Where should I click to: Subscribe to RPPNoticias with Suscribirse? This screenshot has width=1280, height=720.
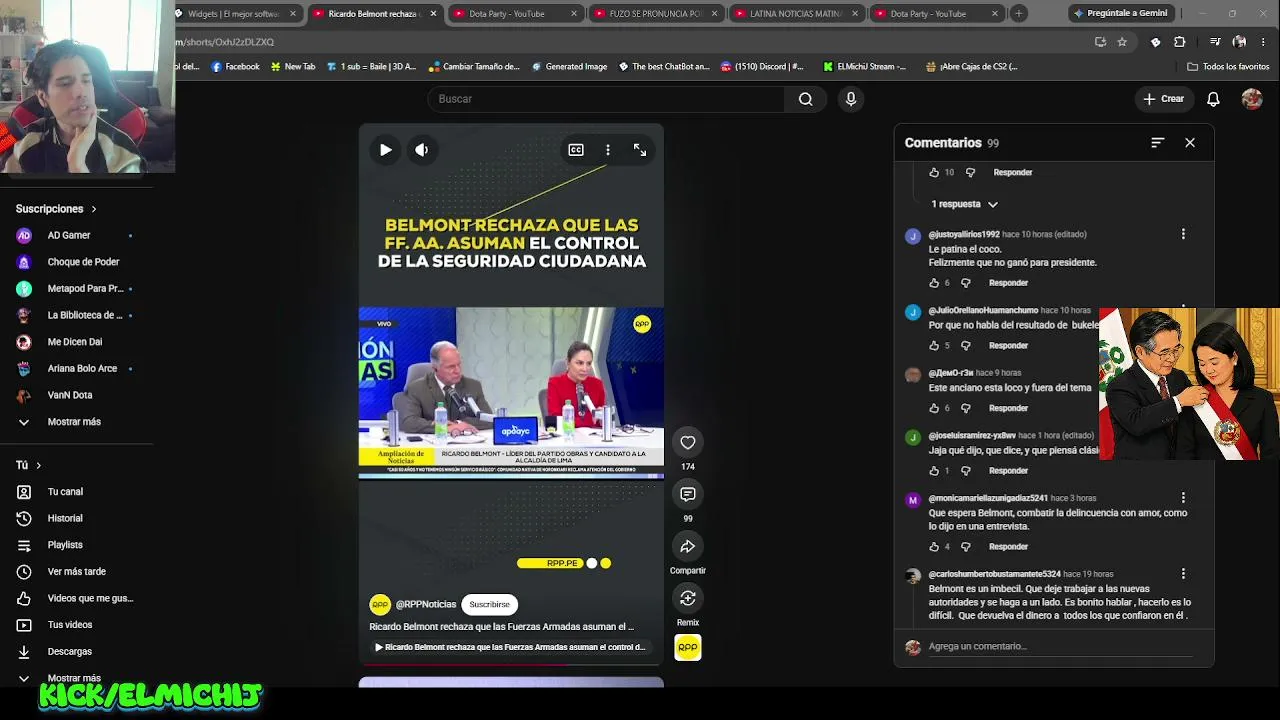[489, 604]
